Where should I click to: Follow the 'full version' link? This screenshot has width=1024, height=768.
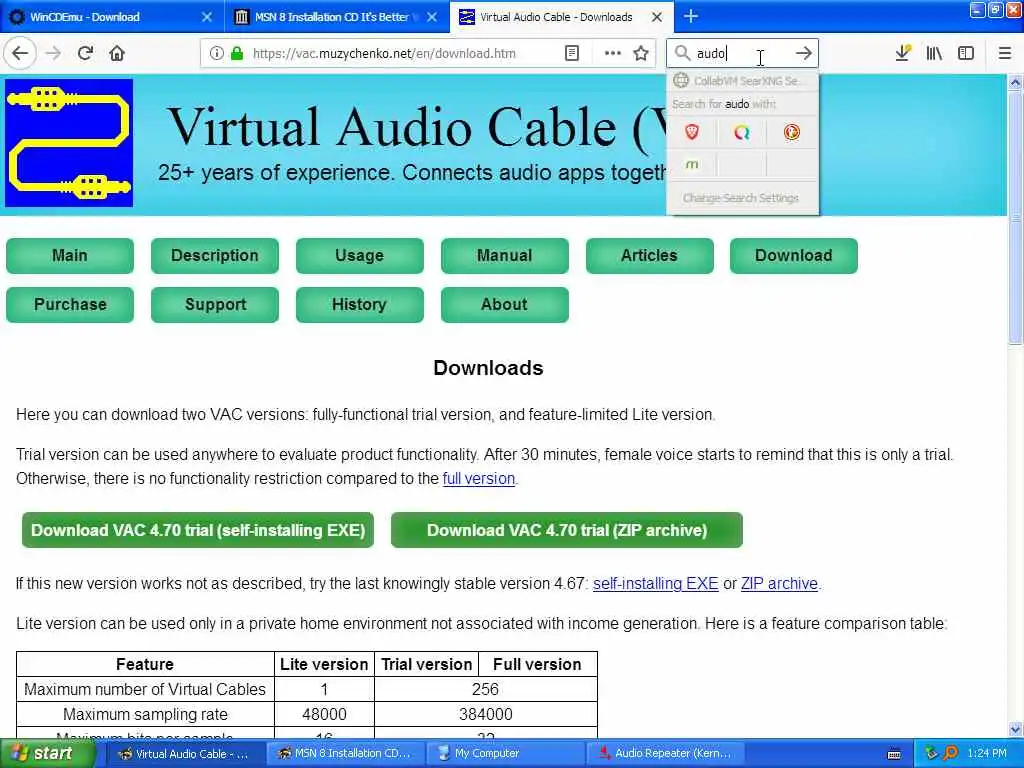click(479, 479)
